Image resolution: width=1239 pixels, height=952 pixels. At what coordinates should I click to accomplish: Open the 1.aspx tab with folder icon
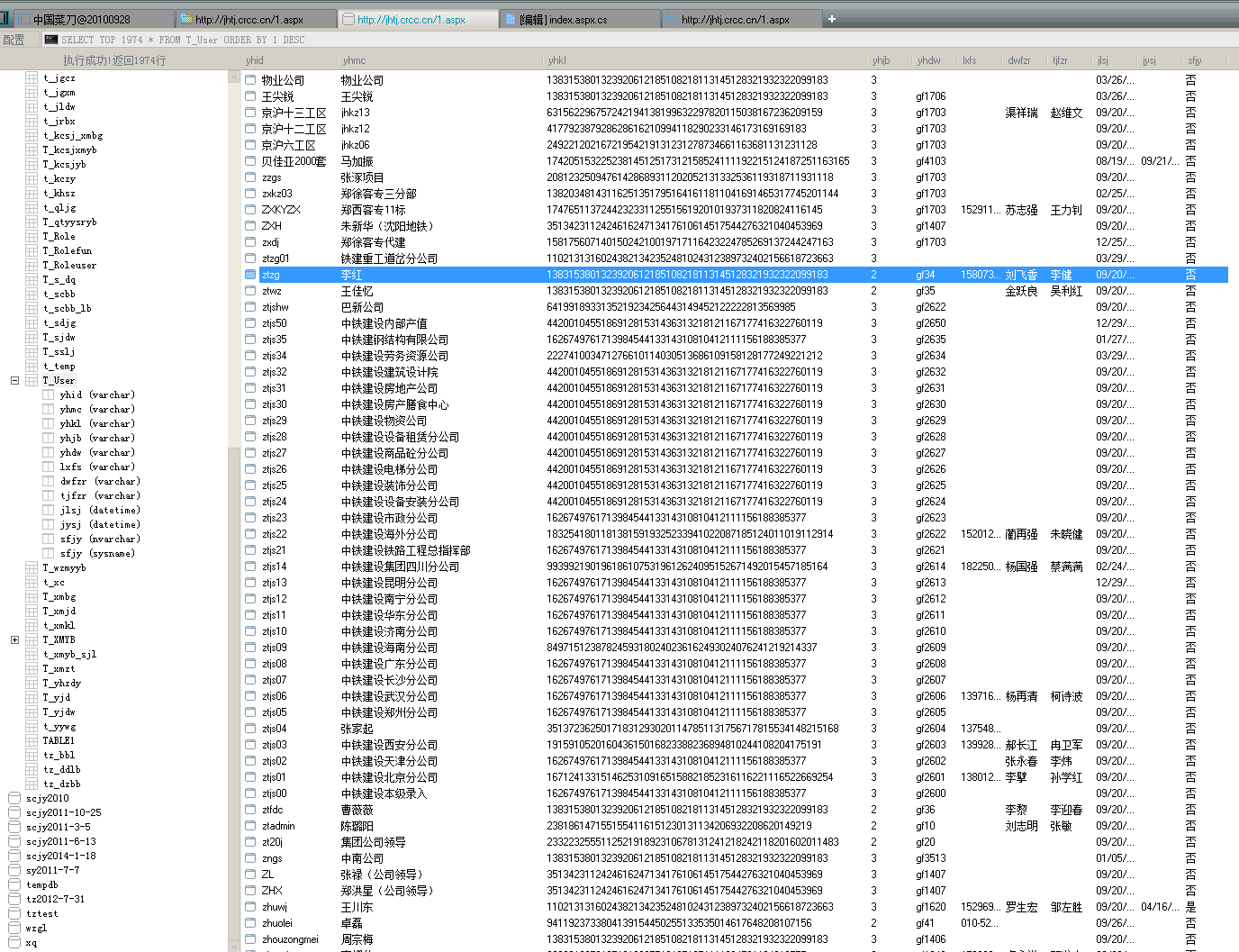[255, 19]
